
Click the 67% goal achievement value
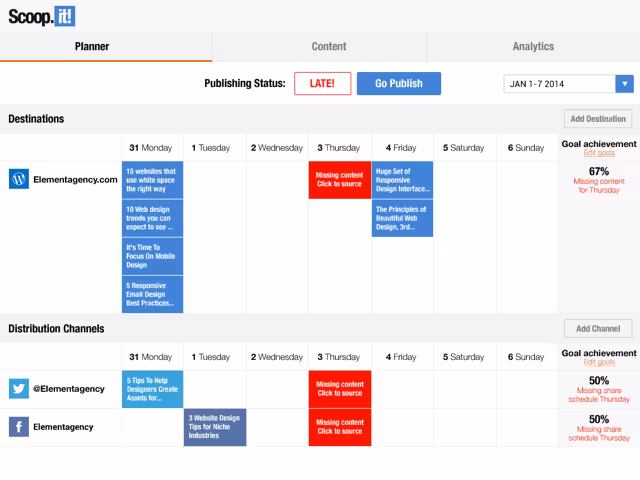tap(599, 171)
